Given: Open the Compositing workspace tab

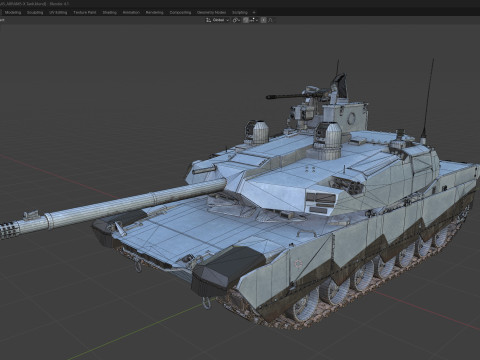Looking at the screenshot, I should coord(180,12).
